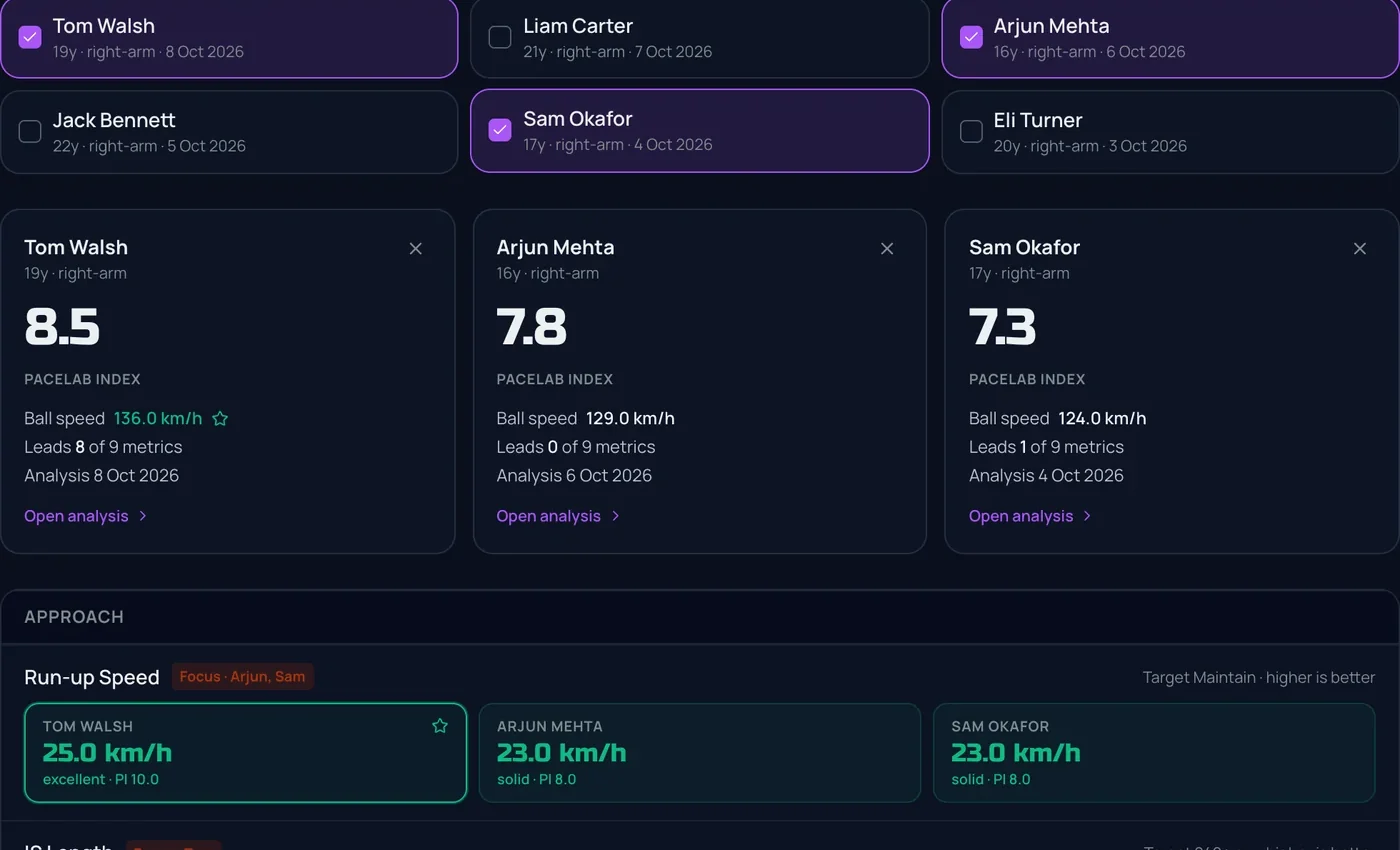Enable the Eli Turner checkbox

(971, 131)
